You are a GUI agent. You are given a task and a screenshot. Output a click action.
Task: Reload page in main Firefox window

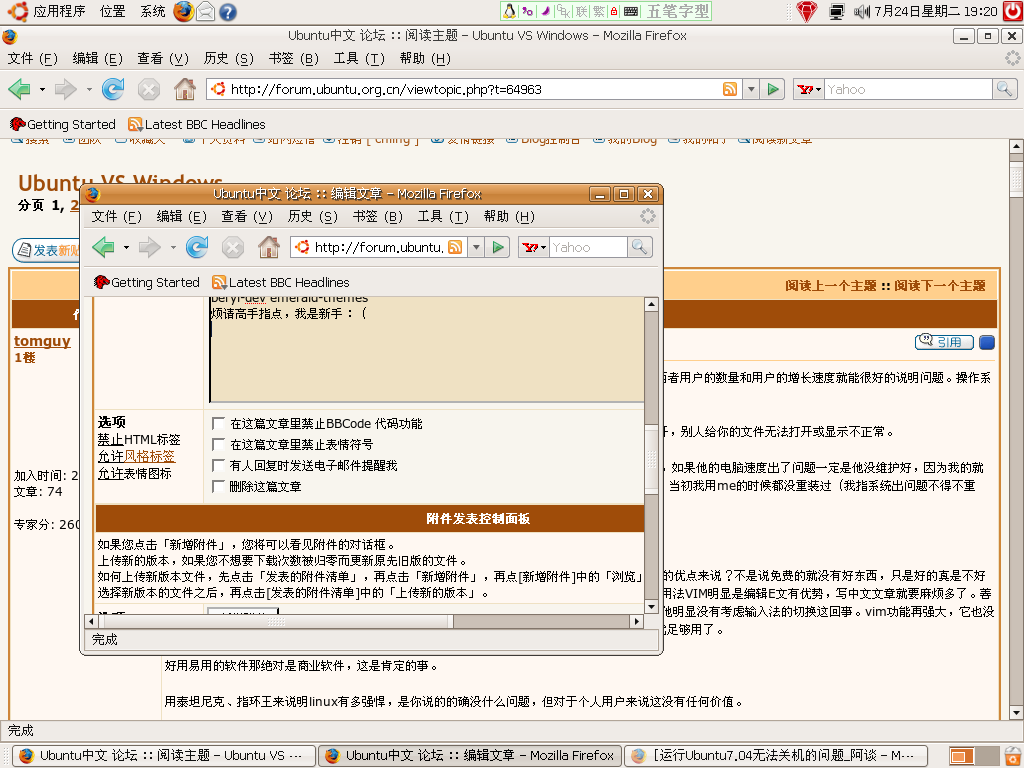pos(113,89)
